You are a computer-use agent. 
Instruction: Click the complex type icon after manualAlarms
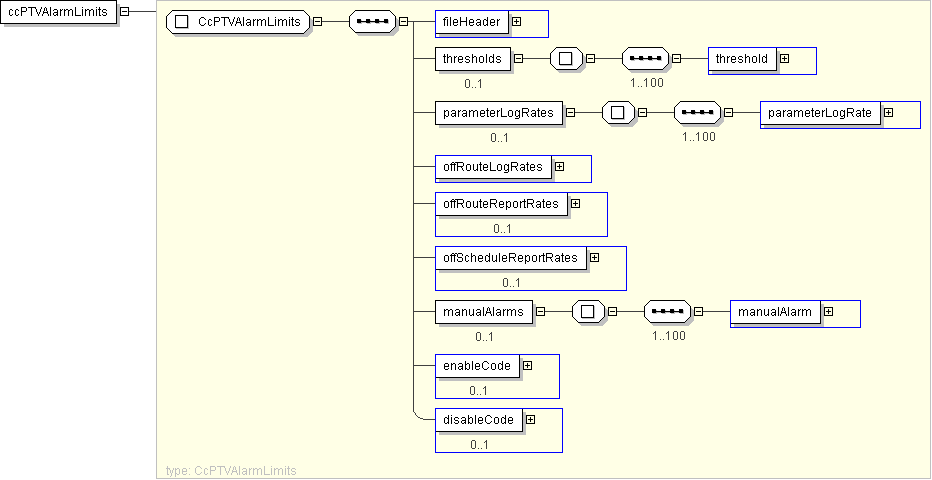tap(588, 312)
